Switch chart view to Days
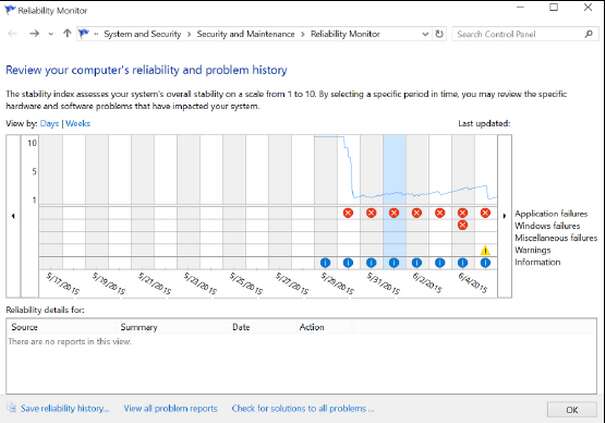This screenshot has height=423, width=605. click(x=49, y=124)
